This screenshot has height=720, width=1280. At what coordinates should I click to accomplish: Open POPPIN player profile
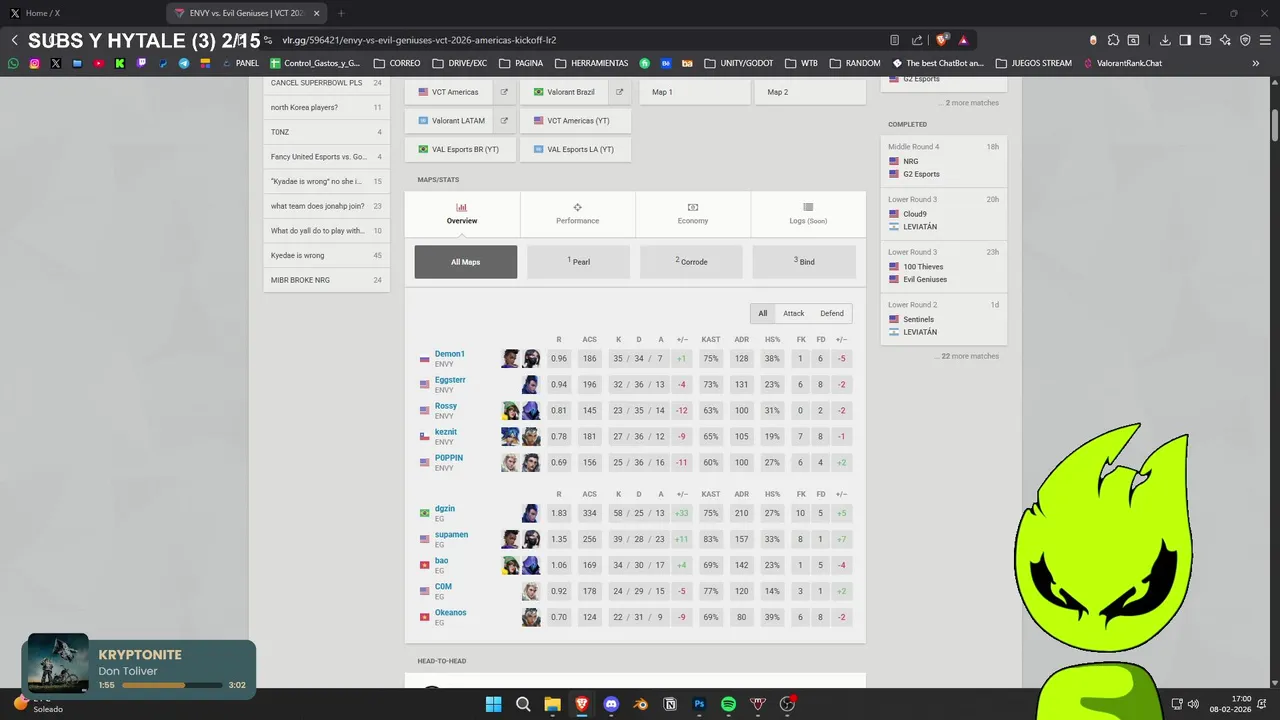click(449, 458)
